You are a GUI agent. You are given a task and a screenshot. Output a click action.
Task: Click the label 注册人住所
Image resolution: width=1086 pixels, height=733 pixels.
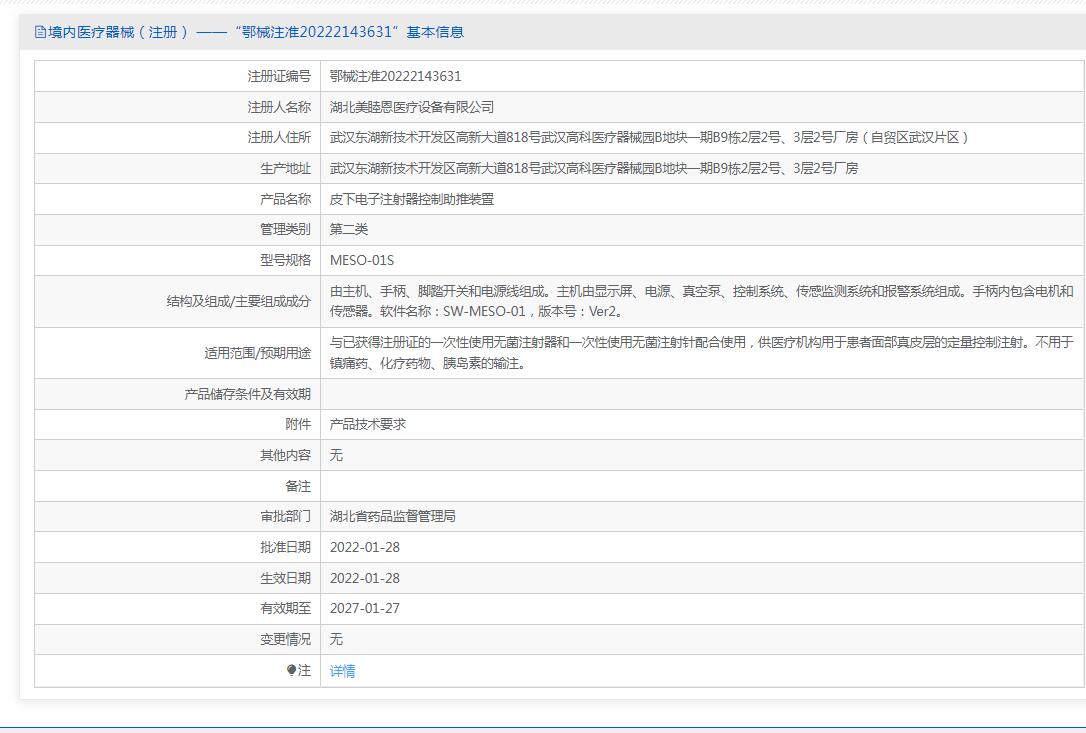click(x=279, y=137)
